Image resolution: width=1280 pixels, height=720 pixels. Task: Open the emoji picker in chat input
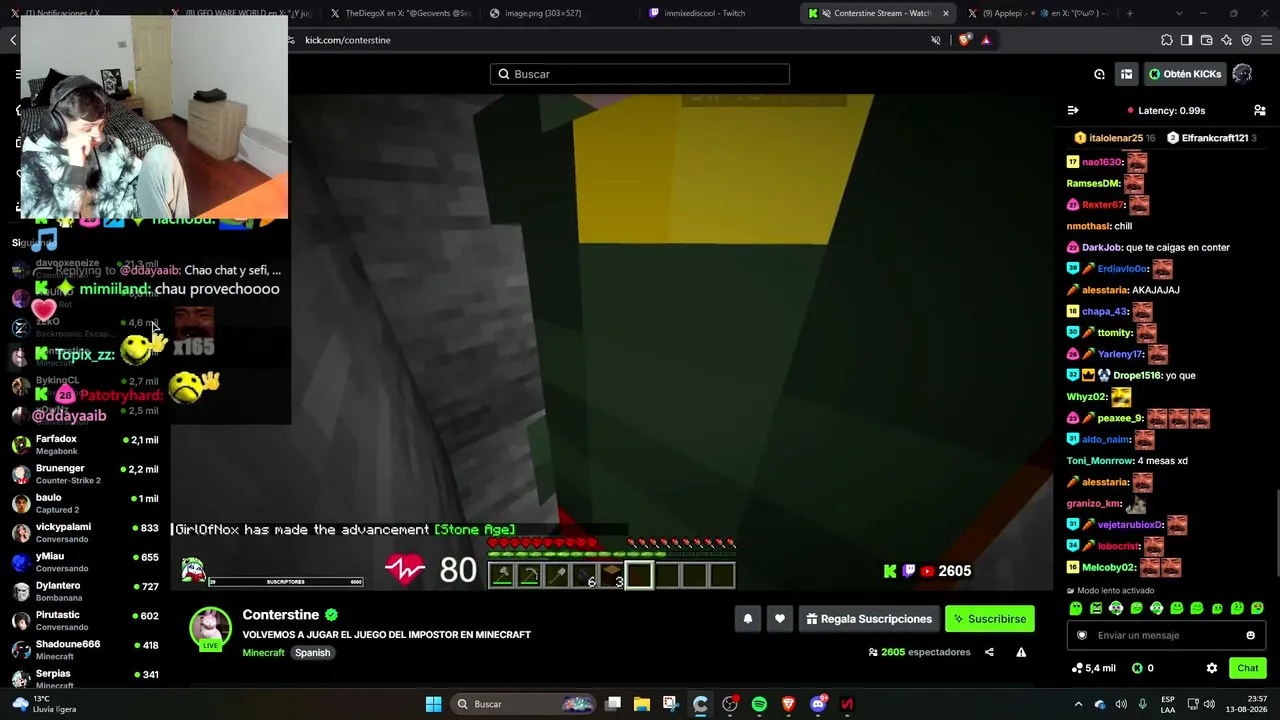click(x=1250, y=635)
